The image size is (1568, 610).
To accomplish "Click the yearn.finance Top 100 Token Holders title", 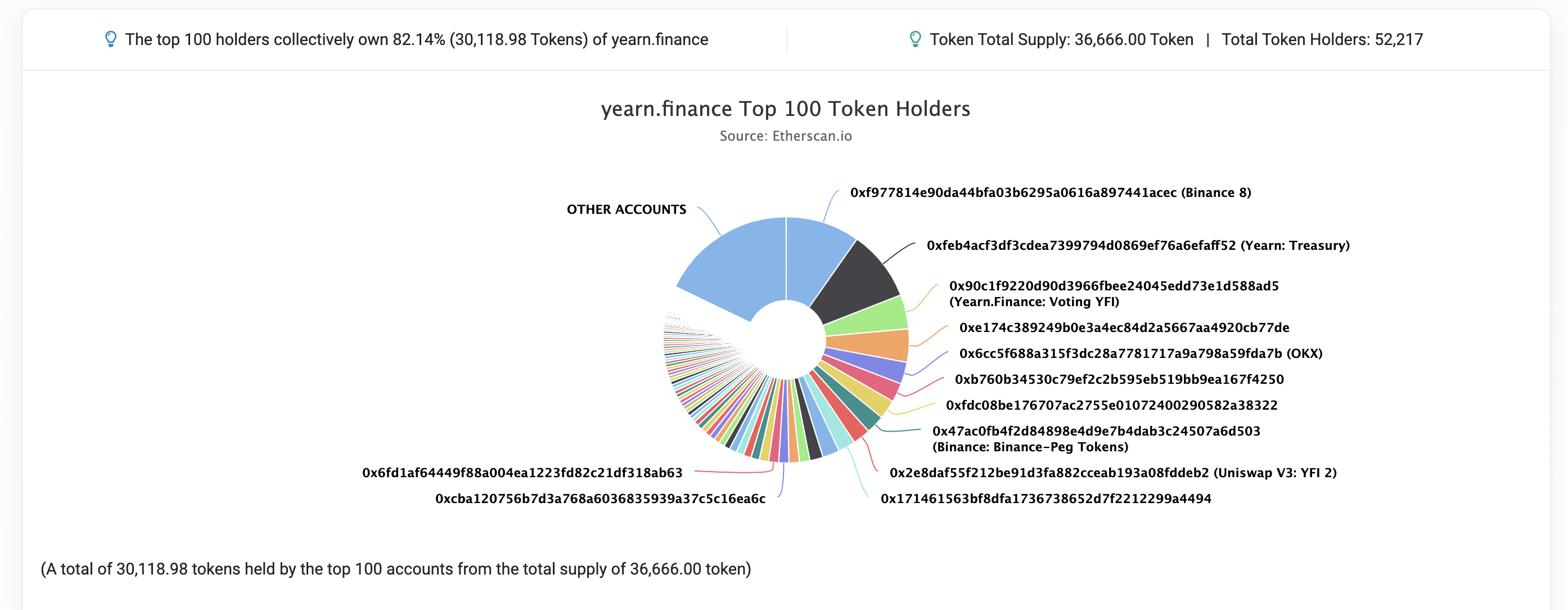I will [785, 109].
